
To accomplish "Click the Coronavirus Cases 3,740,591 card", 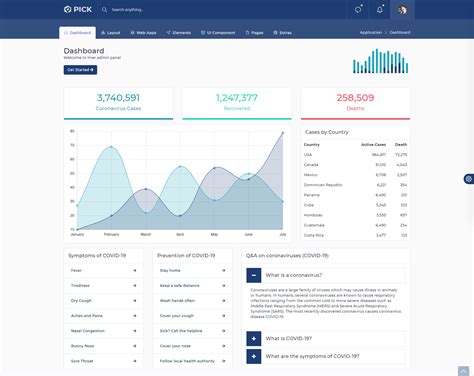I will pos(118,103).
